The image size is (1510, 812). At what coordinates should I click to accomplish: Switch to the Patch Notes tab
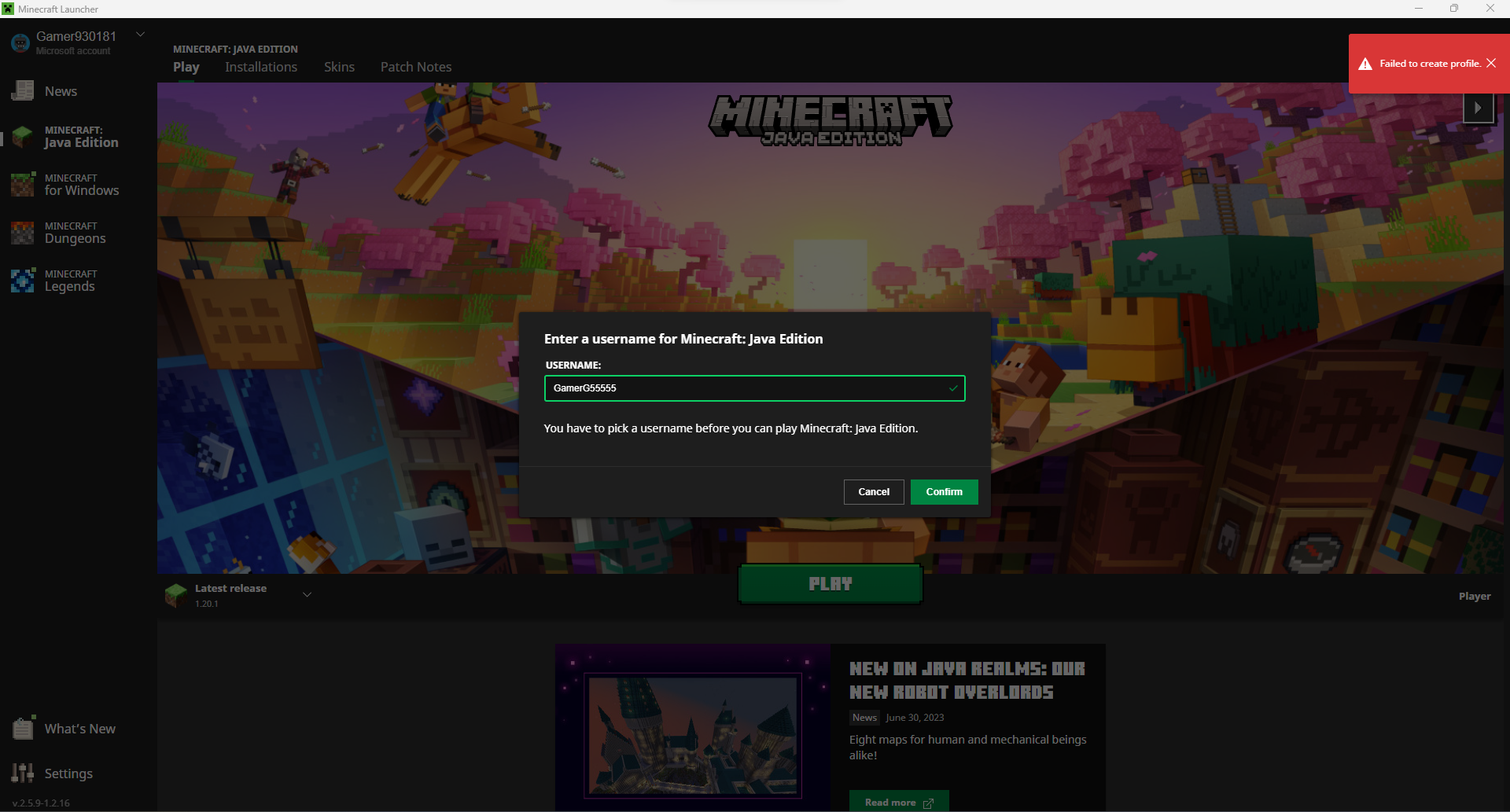point(416,67)
